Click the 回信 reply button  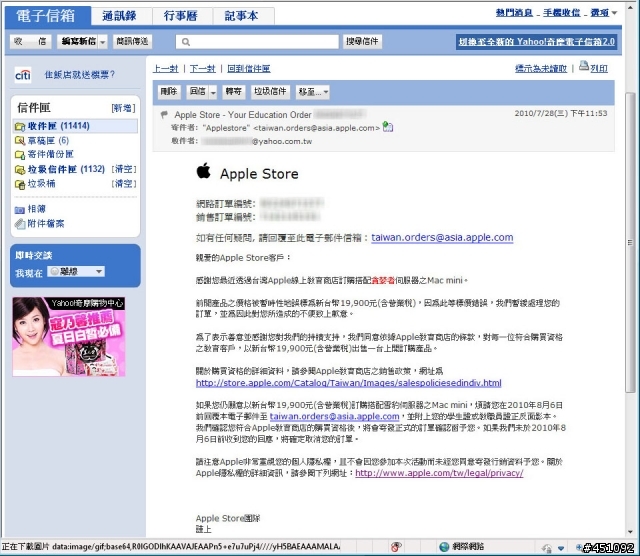coord(198,91)
